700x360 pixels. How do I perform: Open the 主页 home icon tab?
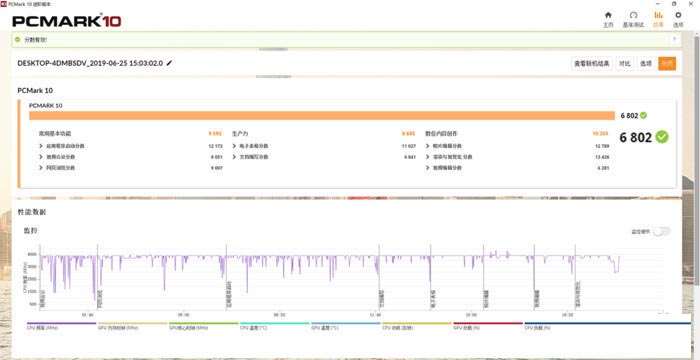(608, 19)
